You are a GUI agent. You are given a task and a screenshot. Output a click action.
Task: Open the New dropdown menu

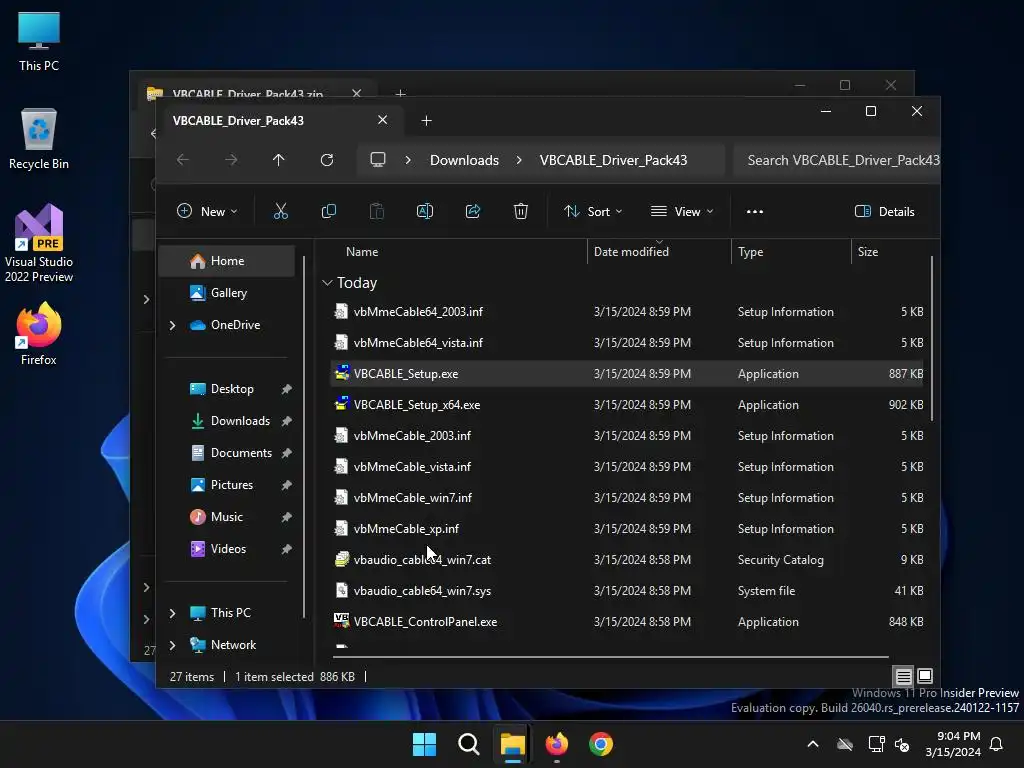207,212
